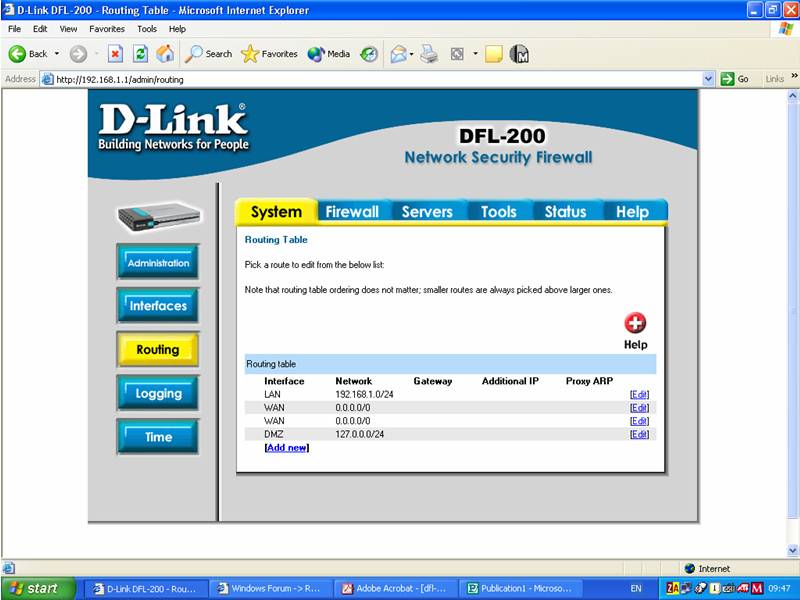Click the full screen size icon
The width and height of the screenshot is (800, 600).
[457, 54]
